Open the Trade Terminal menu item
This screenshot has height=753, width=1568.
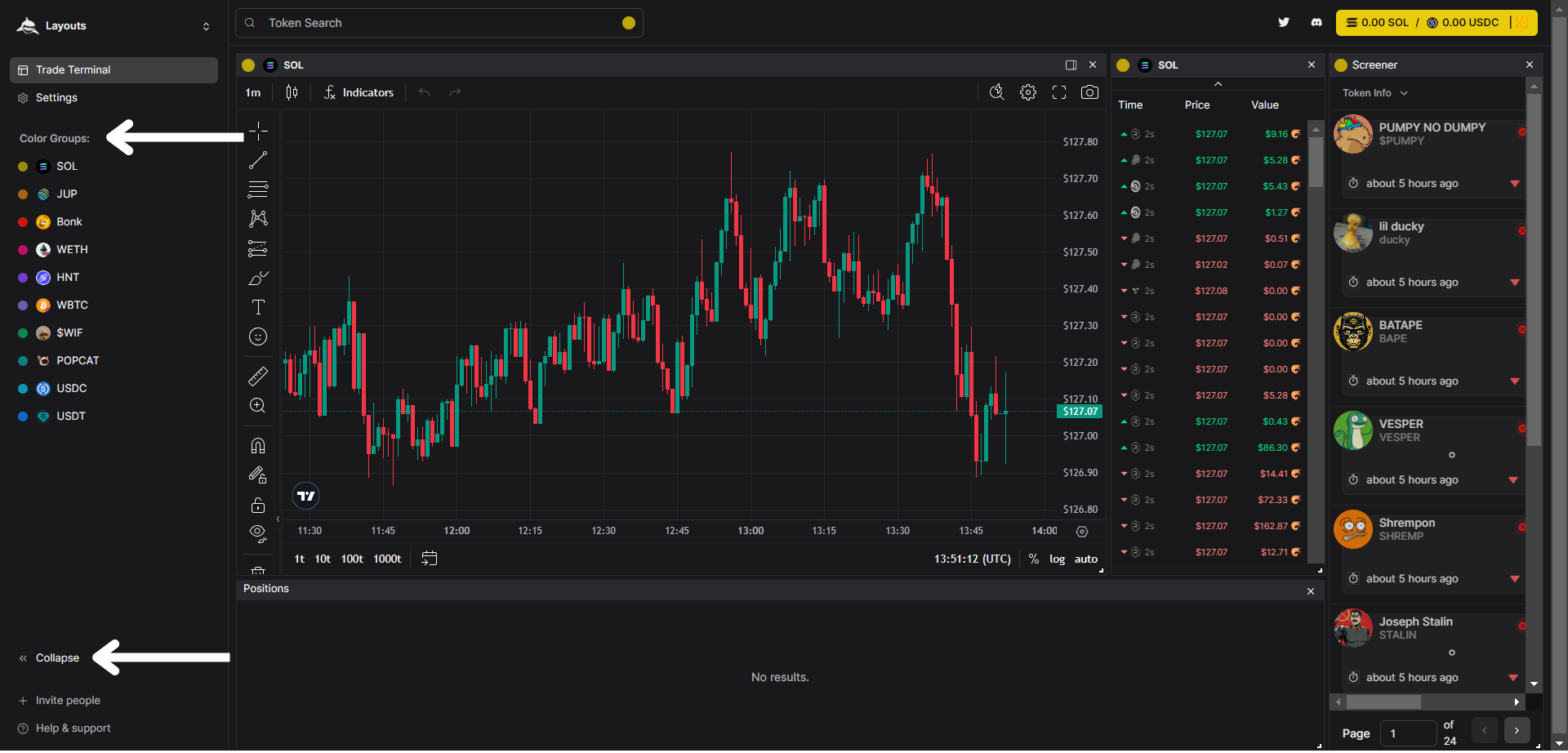pos(114,70)
